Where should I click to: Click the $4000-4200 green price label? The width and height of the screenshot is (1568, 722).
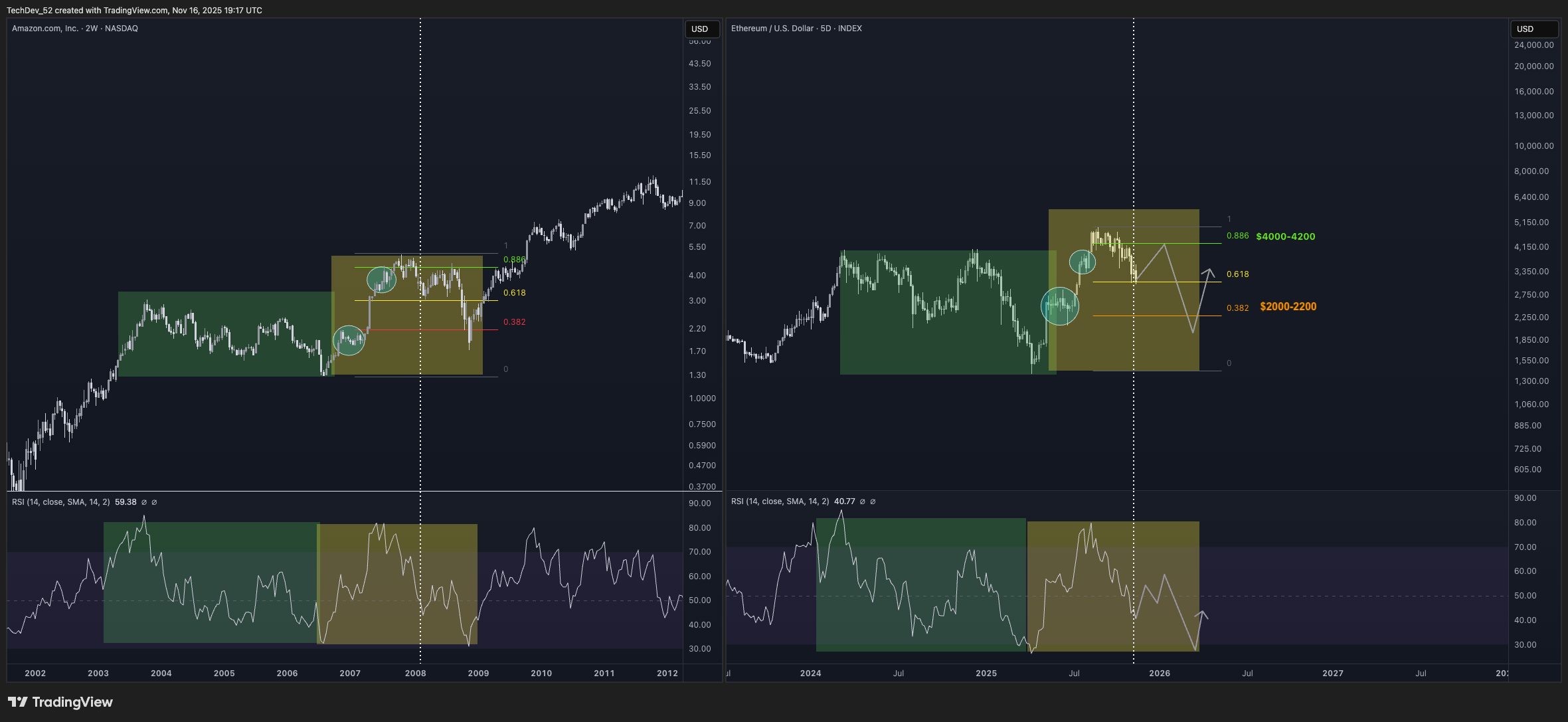[1285, 236]
